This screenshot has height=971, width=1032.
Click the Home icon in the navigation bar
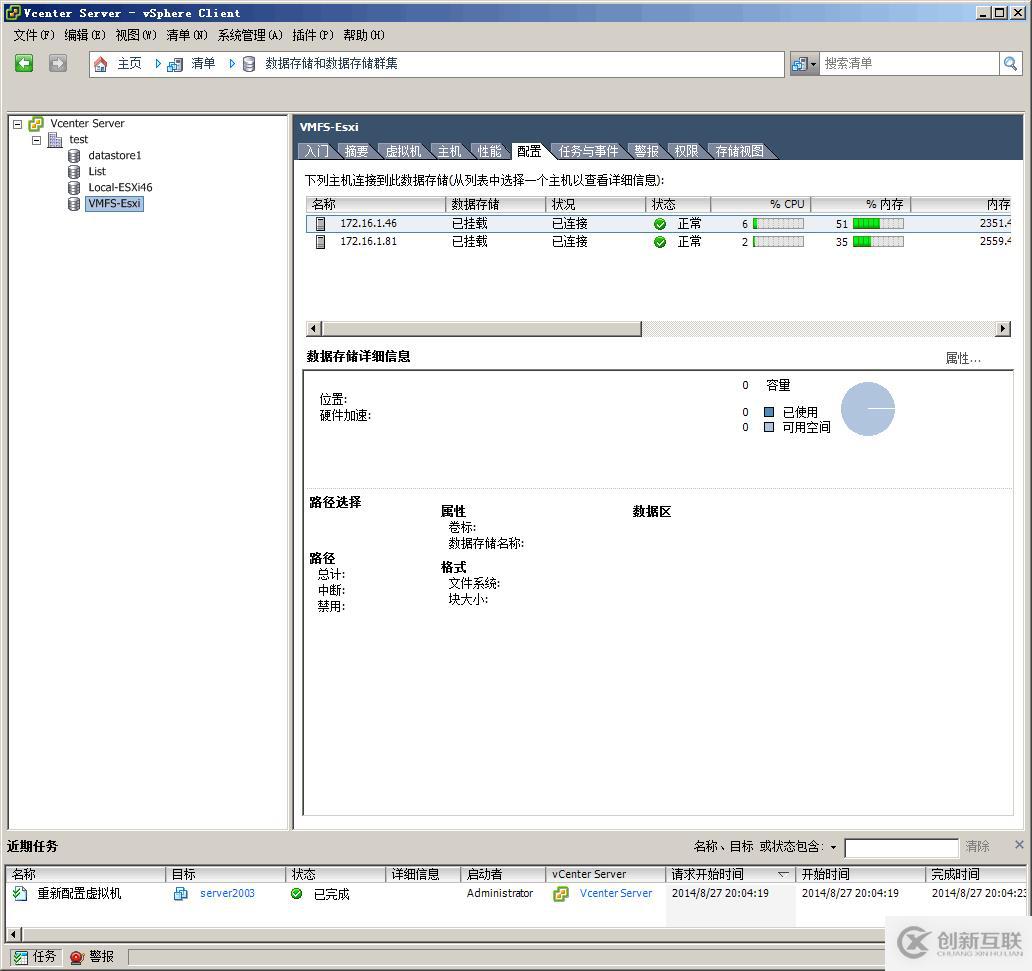(102, 63)
